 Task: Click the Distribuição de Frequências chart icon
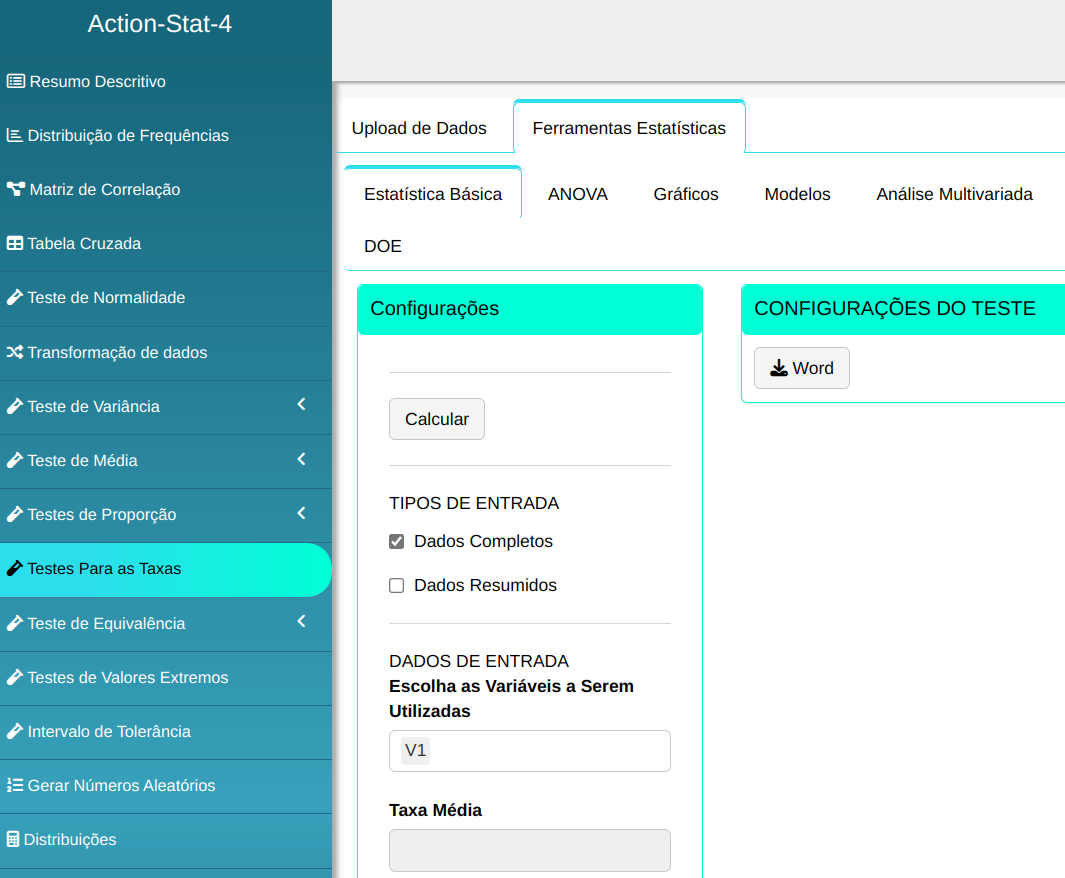coord(14,136)
